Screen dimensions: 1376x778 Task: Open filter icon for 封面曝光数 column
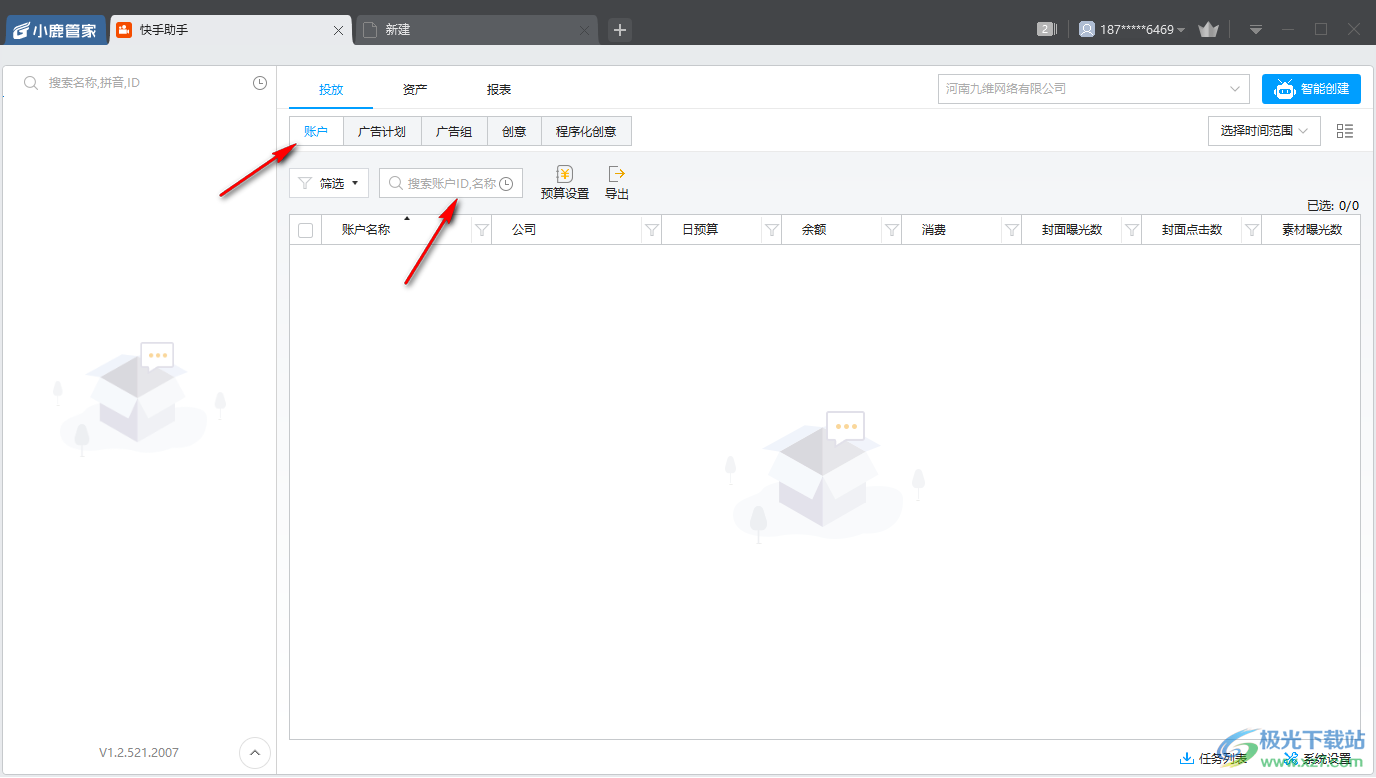1132,230
